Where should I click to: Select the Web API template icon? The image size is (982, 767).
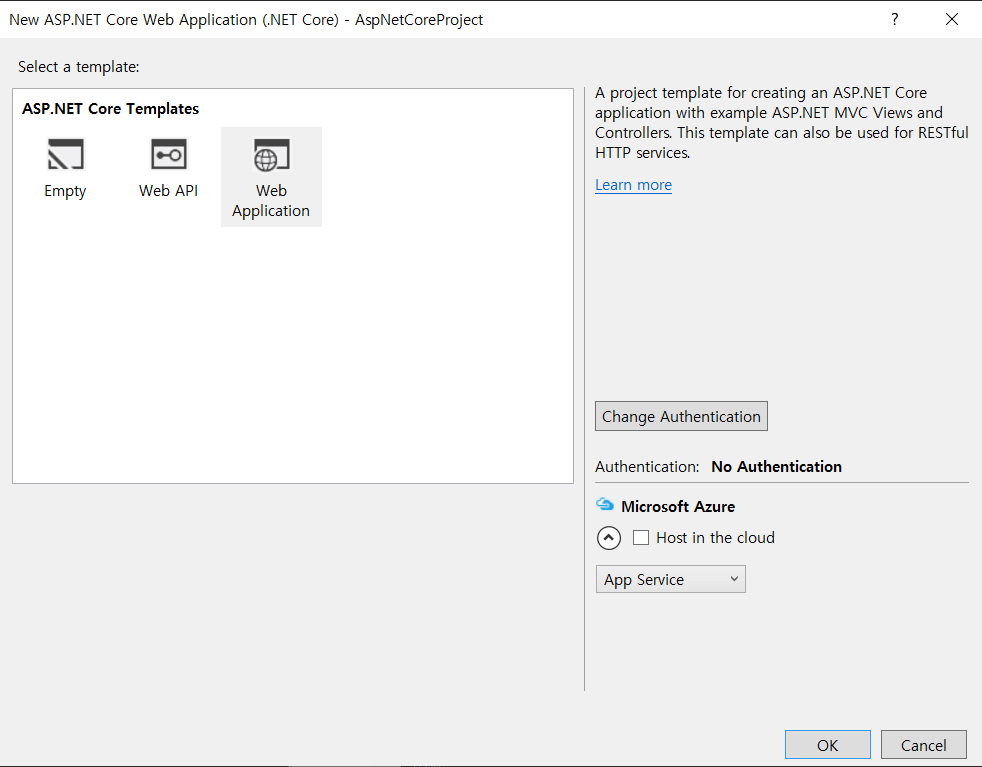(168, 155)
